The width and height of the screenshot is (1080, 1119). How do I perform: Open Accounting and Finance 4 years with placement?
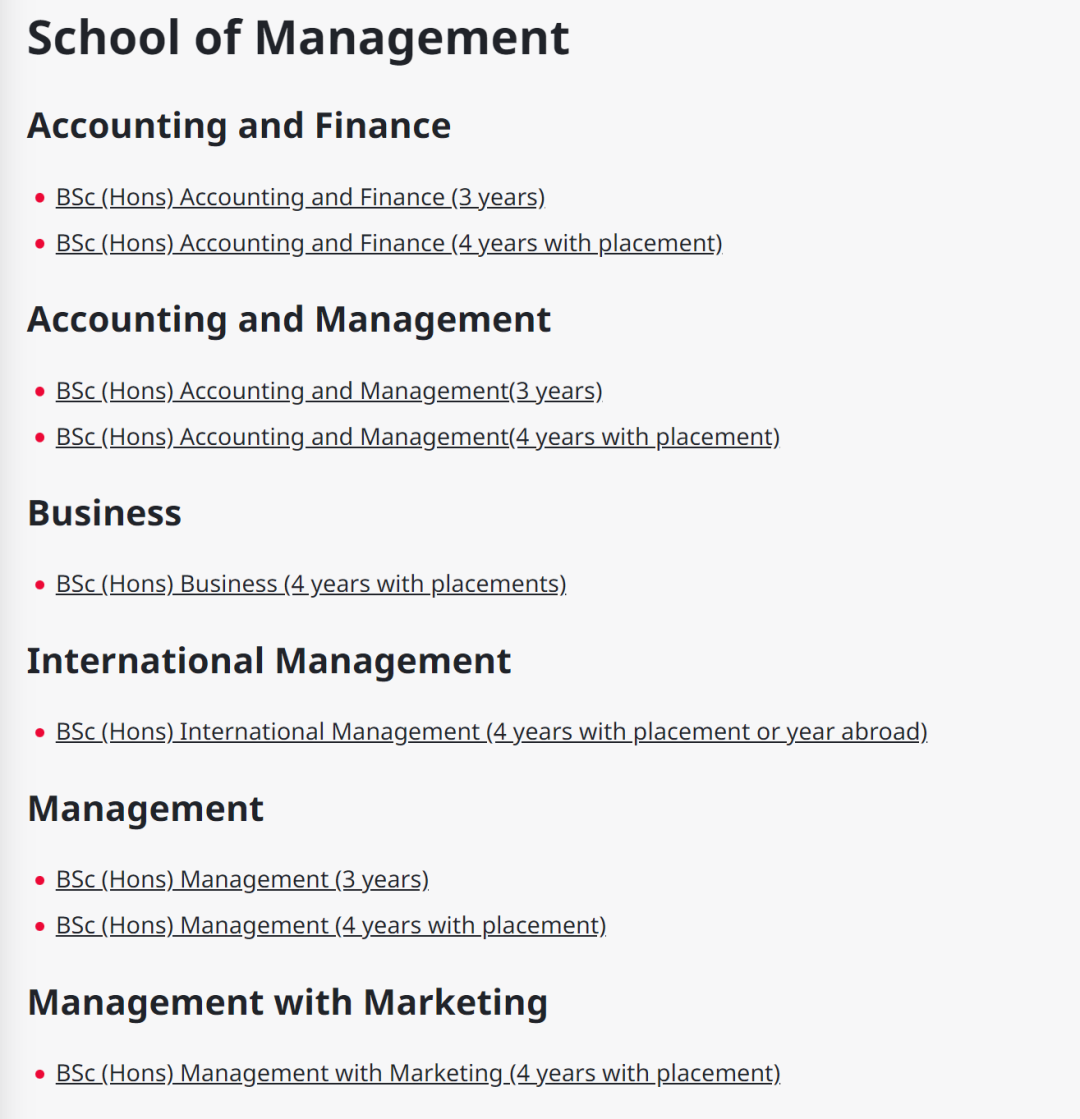pyautogui.click(x=389, y=243)
